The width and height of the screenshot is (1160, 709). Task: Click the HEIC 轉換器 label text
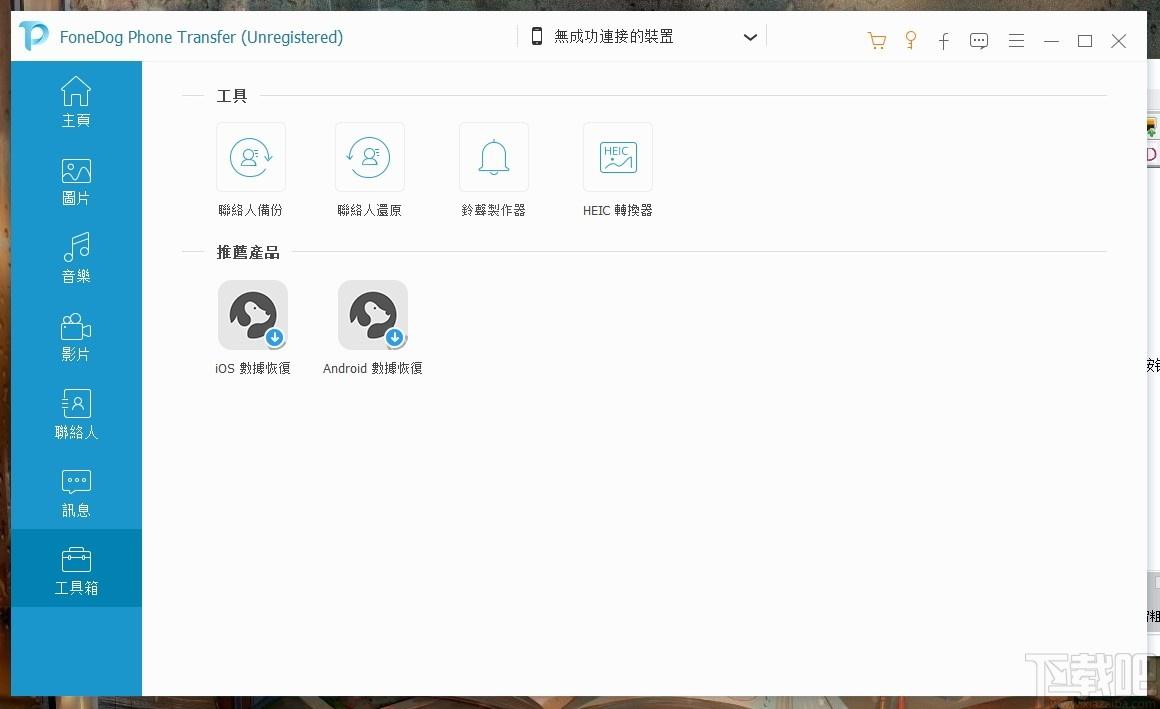[x=618, y=210]
